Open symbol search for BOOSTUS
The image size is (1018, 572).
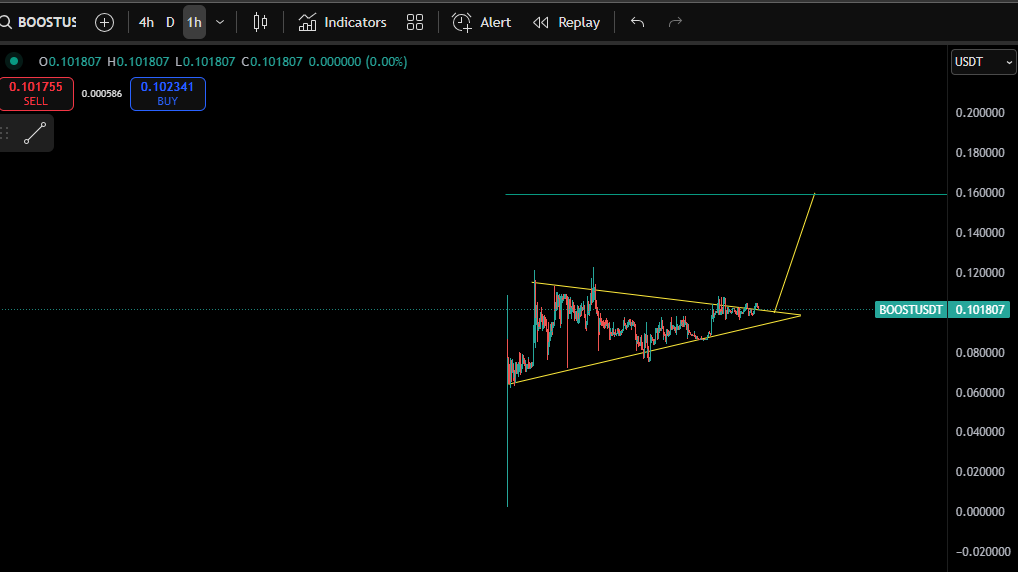click(x=40, y=22)
